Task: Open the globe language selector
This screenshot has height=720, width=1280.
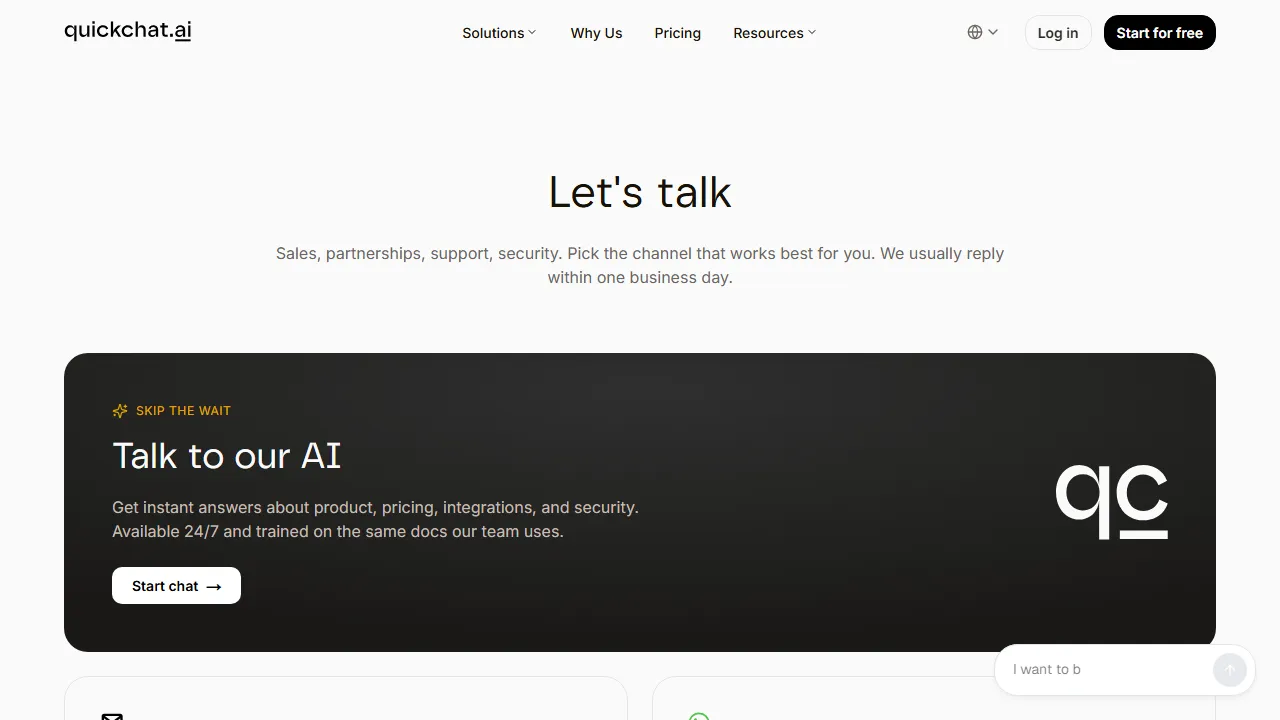Action: tap(982, 32)
